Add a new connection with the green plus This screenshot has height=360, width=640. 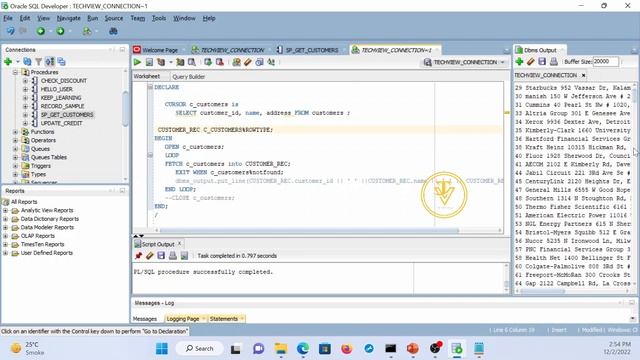(x=8, y=62)
